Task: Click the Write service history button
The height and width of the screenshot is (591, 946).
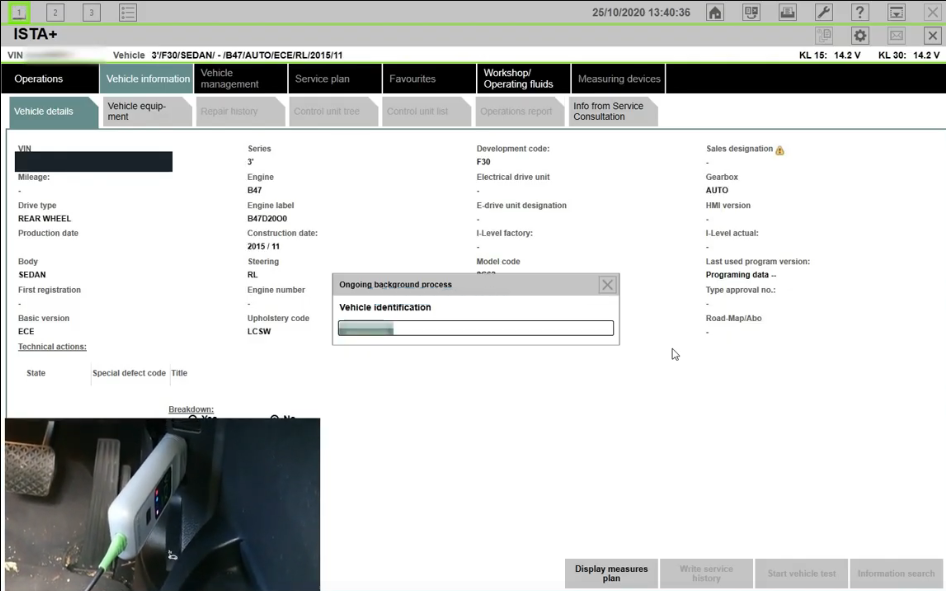Action: pyautogui.click(x=706, y=574)
